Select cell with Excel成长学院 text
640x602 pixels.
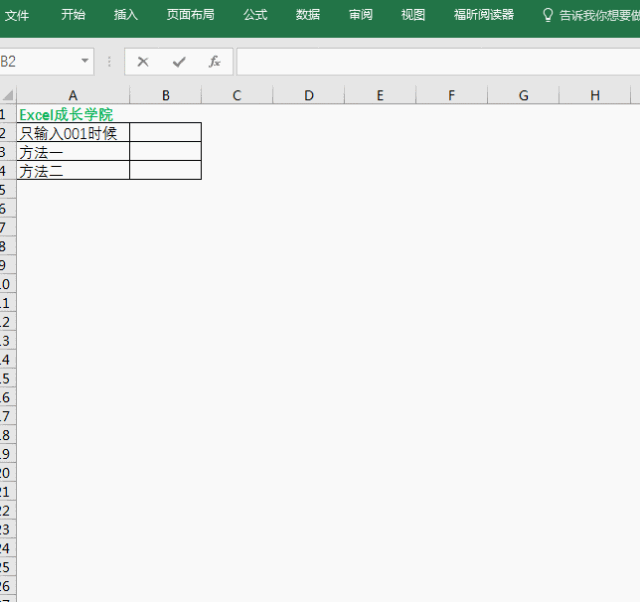[73, 114]
